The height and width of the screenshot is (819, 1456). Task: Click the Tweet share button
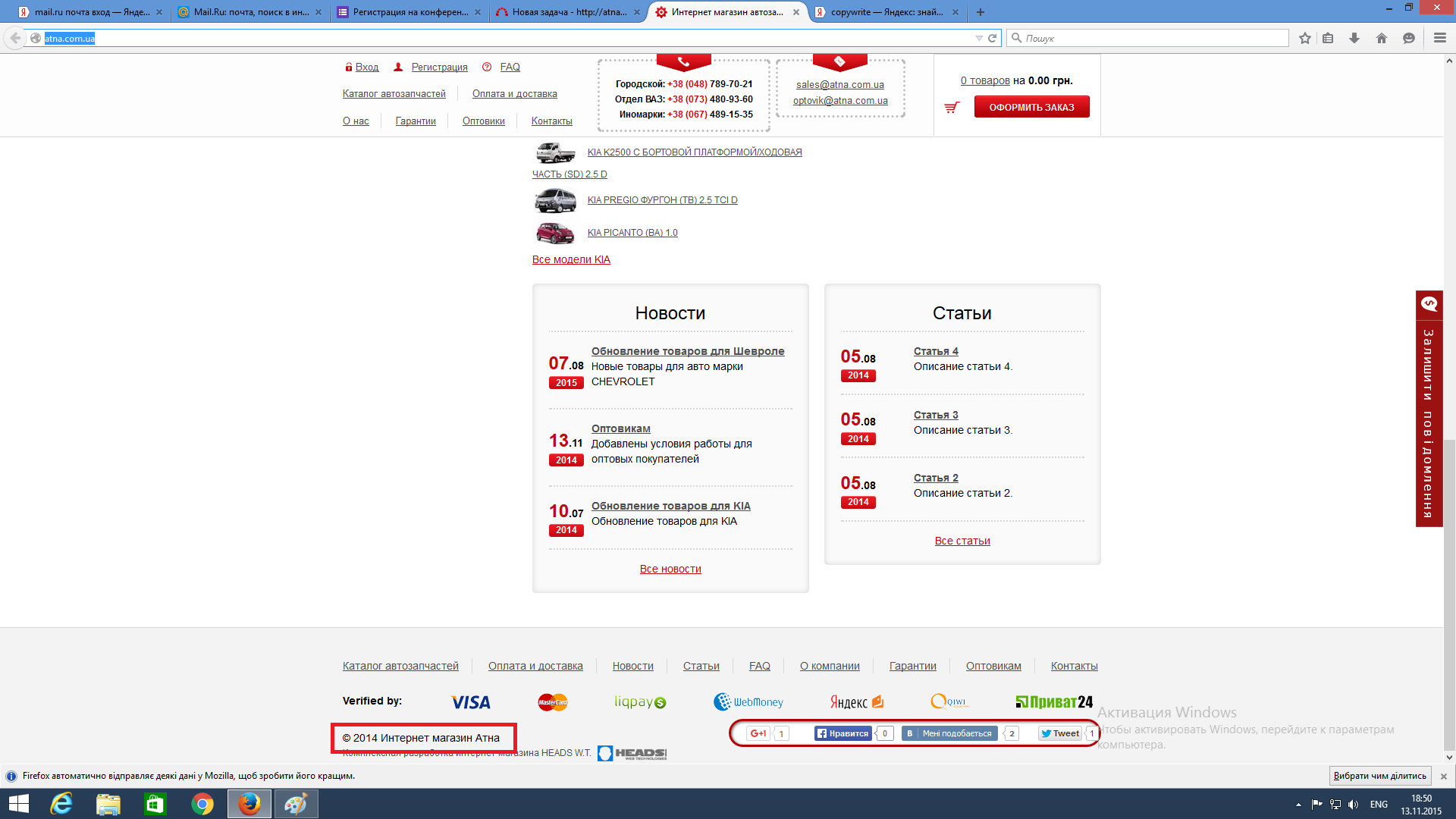(x=1060, y=733)
